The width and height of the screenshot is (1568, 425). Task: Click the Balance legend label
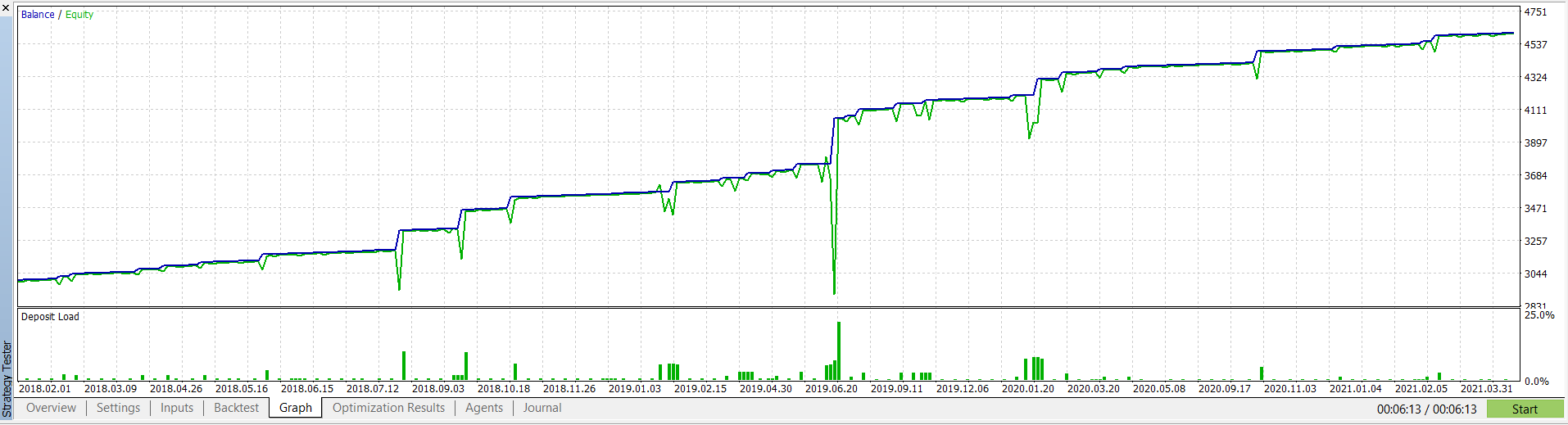pyautogui.click(x=38, y=15)
